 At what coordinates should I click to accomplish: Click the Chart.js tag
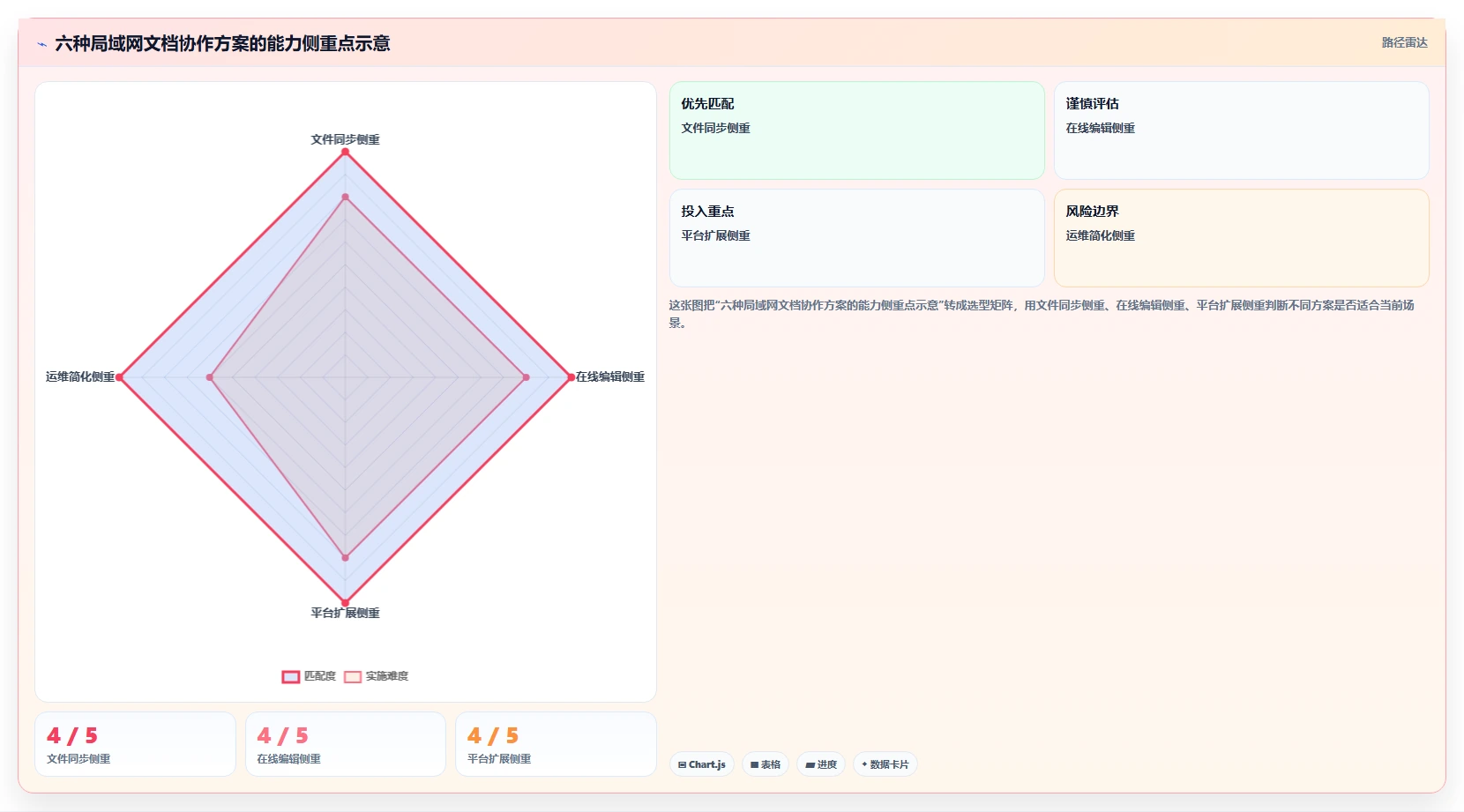coord(702,764)
